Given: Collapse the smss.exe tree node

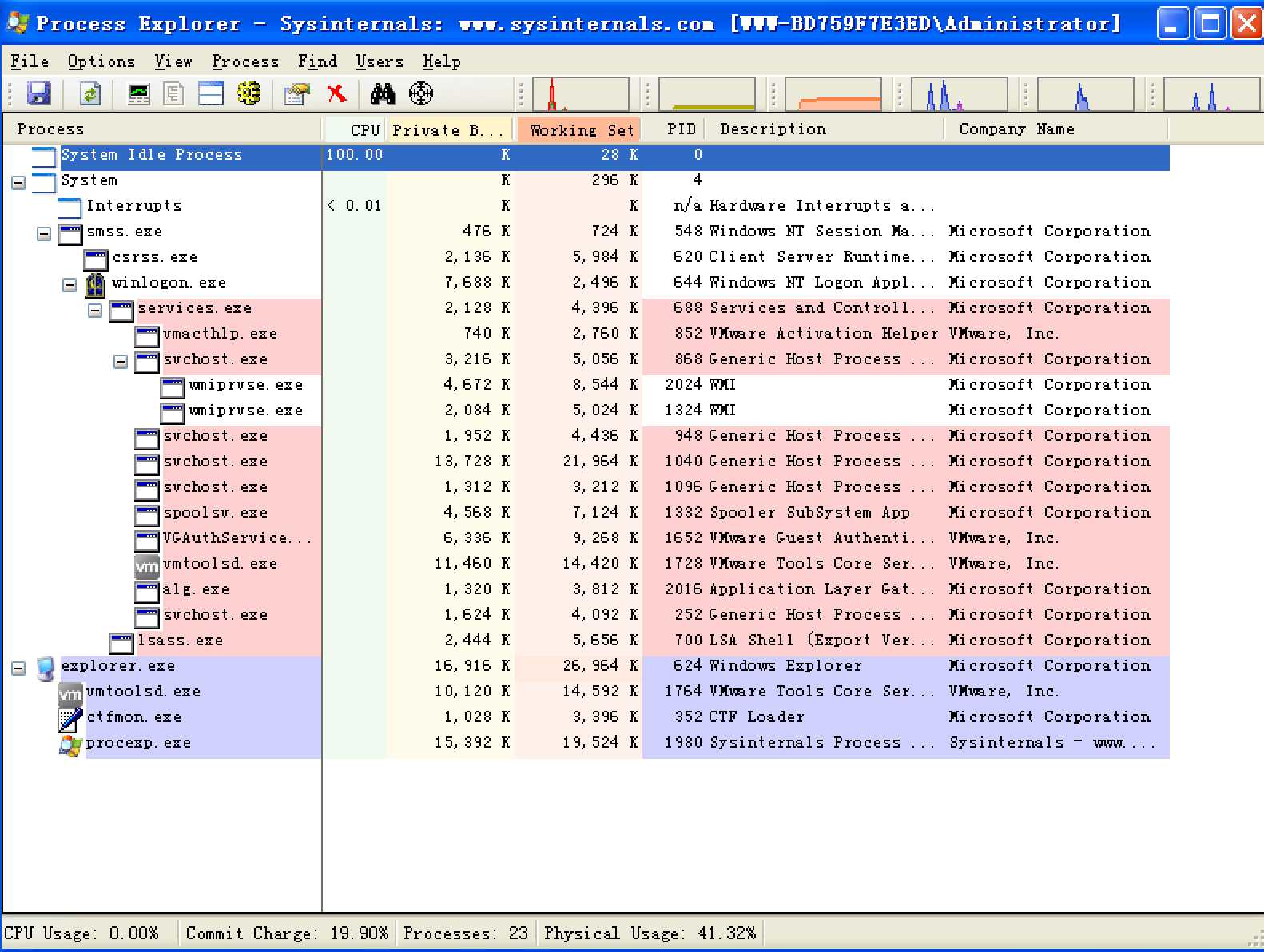Looking at the screenshot, I should pos(44,234).
